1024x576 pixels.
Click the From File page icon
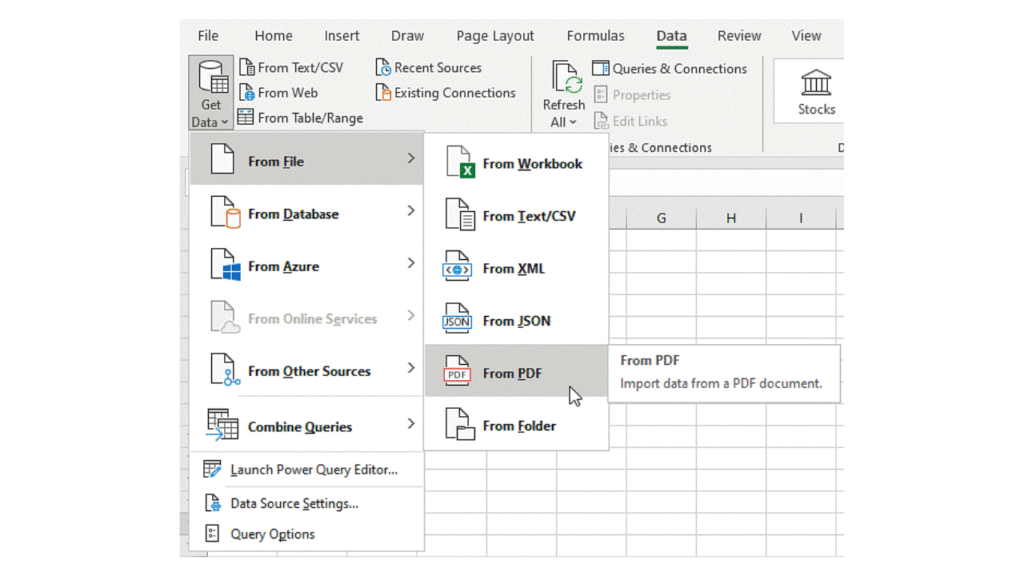coord(222,159)
